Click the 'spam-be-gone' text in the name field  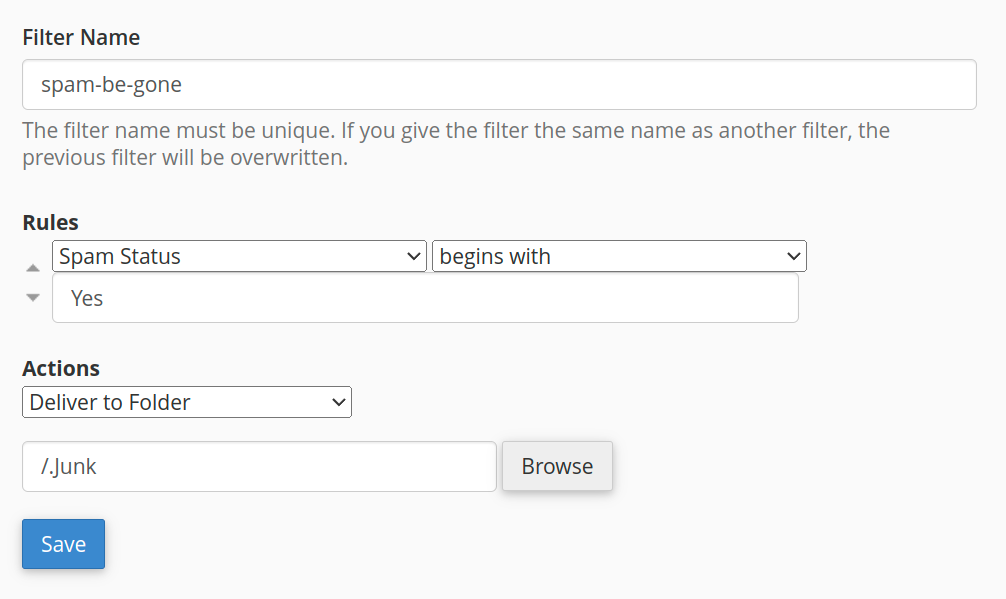pos(111,85)
